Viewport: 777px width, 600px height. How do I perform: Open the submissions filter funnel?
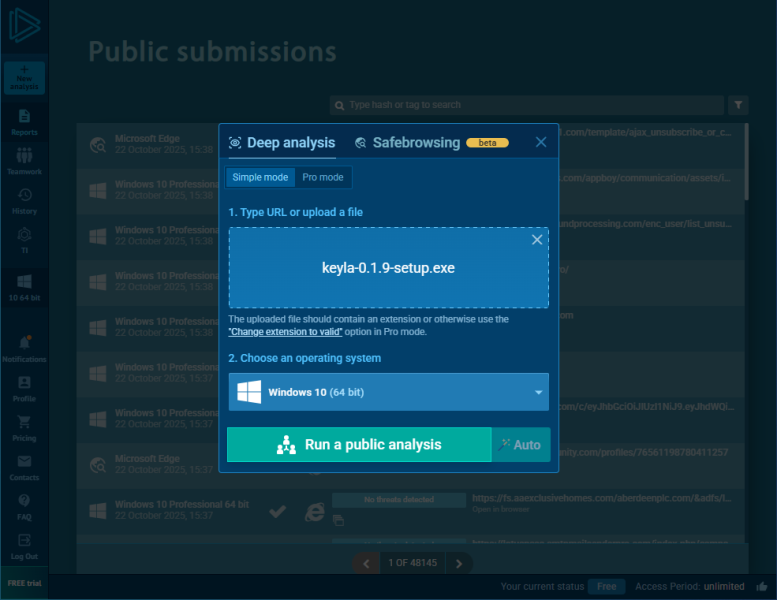click(x=738, y=104)
